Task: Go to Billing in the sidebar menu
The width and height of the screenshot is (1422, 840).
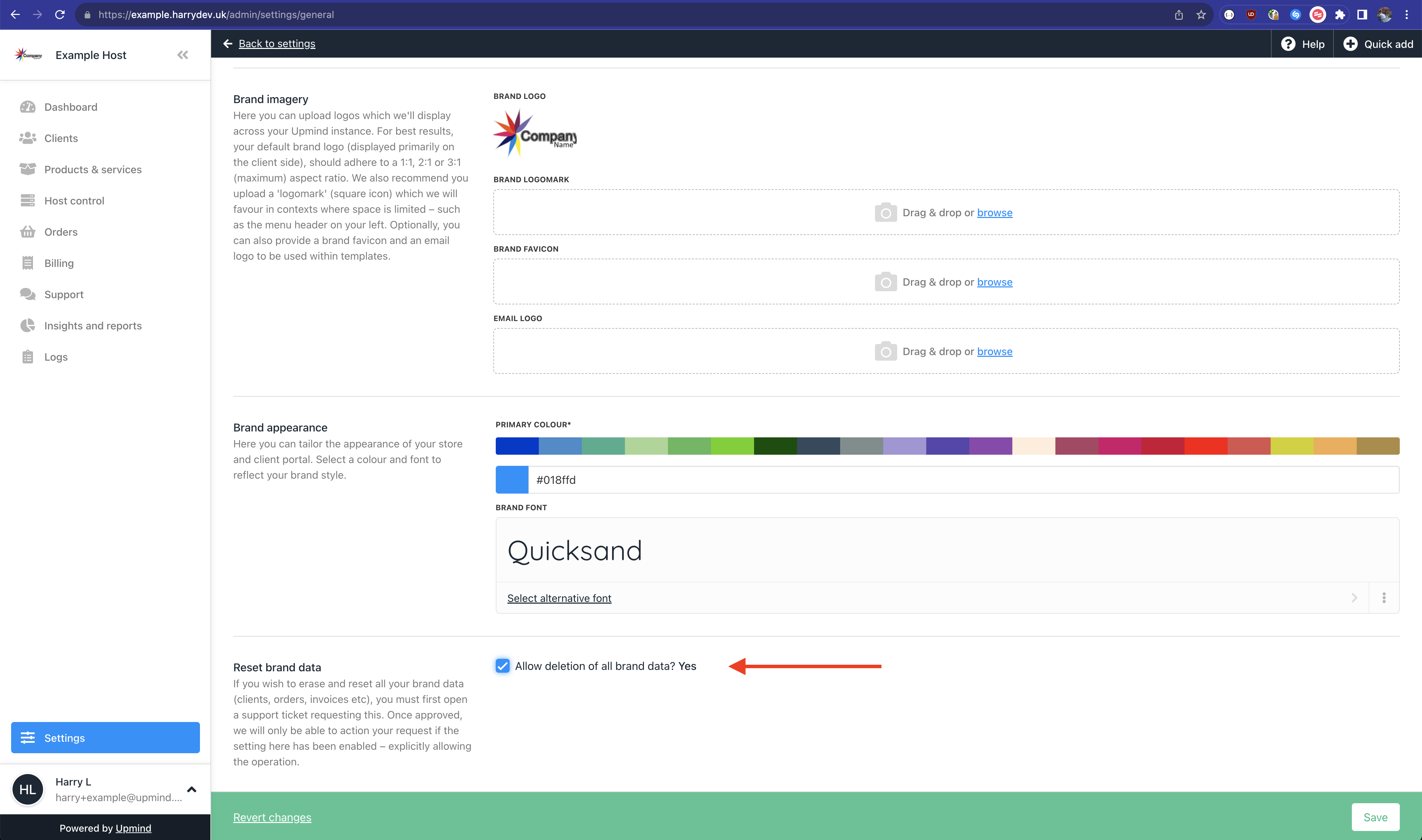Action: tap(59, 263)
